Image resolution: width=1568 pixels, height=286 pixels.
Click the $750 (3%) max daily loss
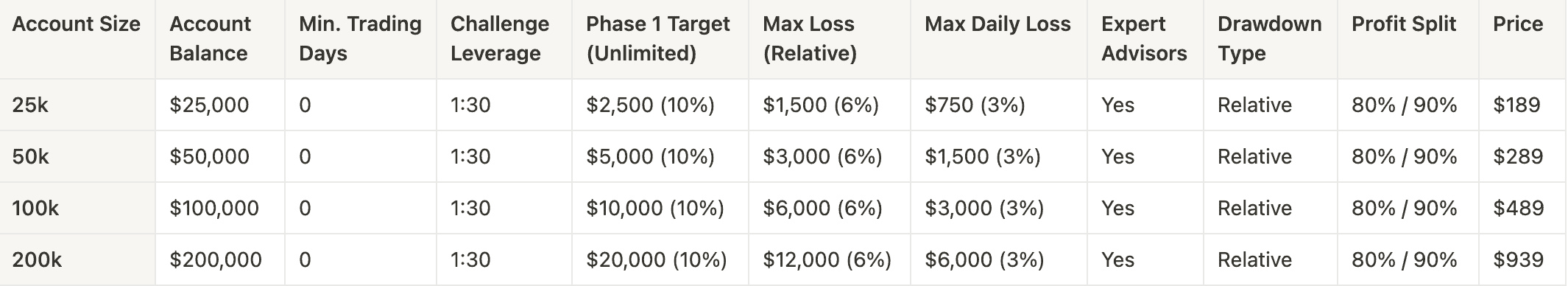pyautogui.click(x=975, y=105)
